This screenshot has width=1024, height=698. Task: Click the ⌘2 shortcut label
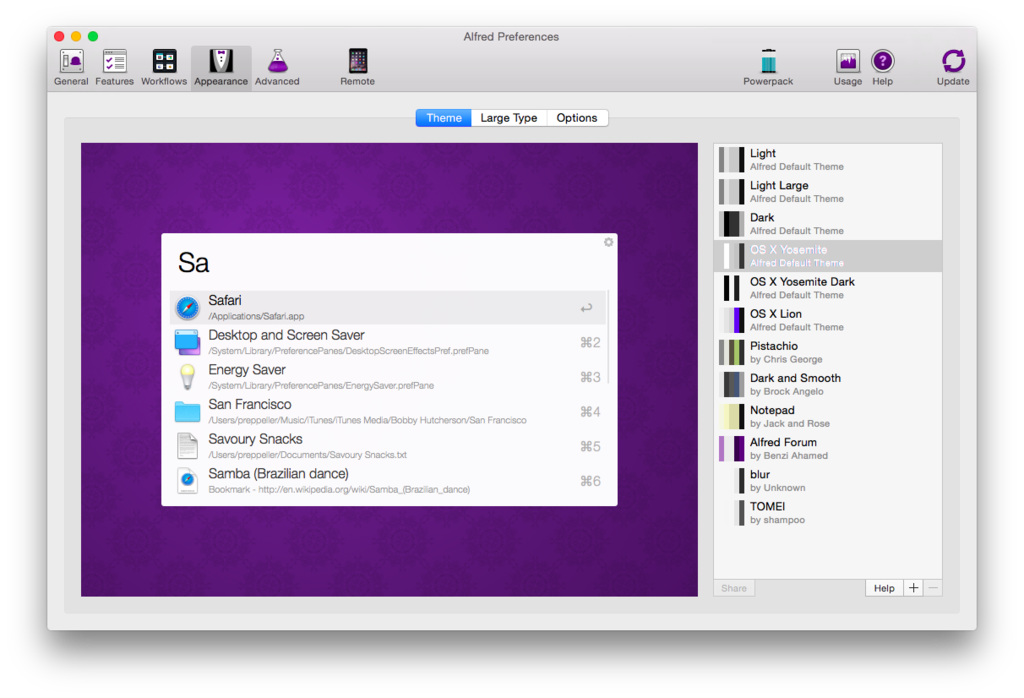click(x=590, y=342)
